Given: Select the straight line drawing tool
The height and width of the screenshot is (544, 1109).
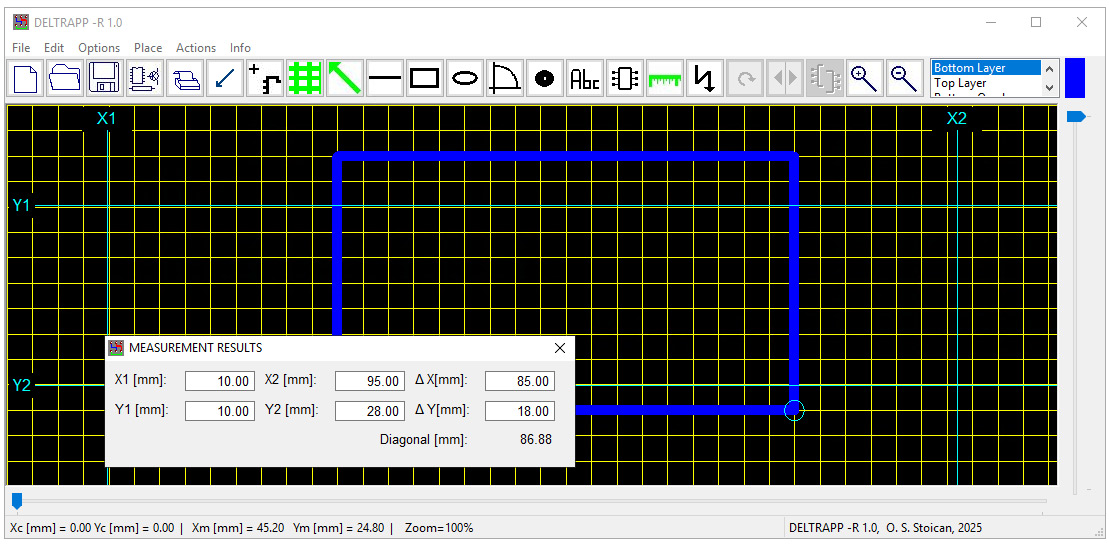Looking at the screenshot, I should [x=385, y=78].
